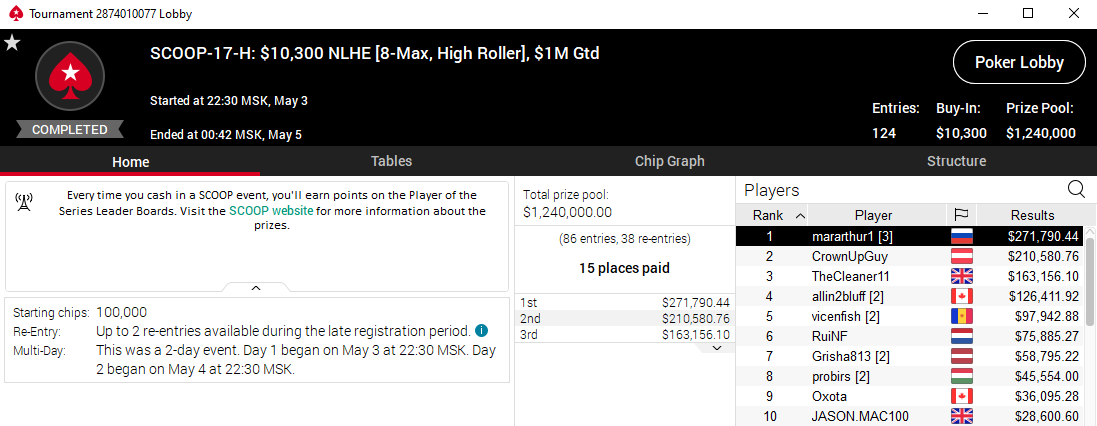Screen dimensions: 1097x426
Task: Toggle Rank column sort order arrow
Action: [x=800, y=215]
